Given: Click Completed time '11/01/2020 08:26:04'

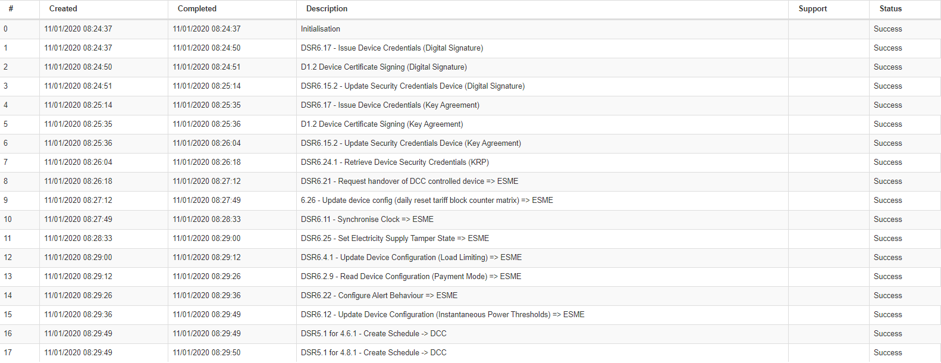Looking at the screenshot, I should (x=206, y=143).
